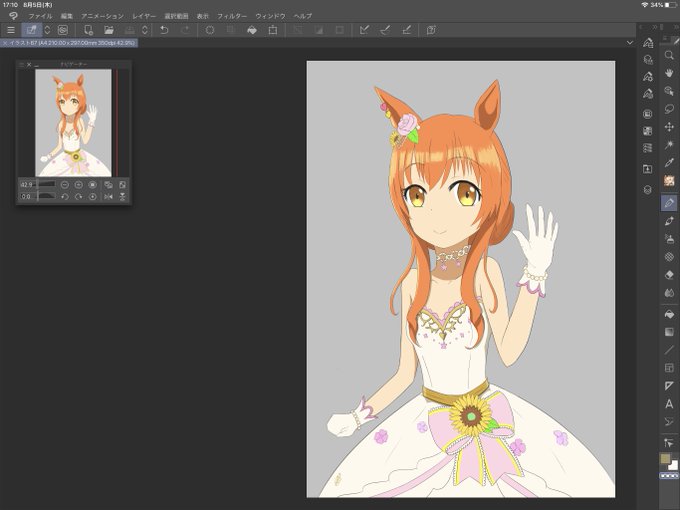
Task: Open the ファイル (File) menu
Action: pos(40,16)
